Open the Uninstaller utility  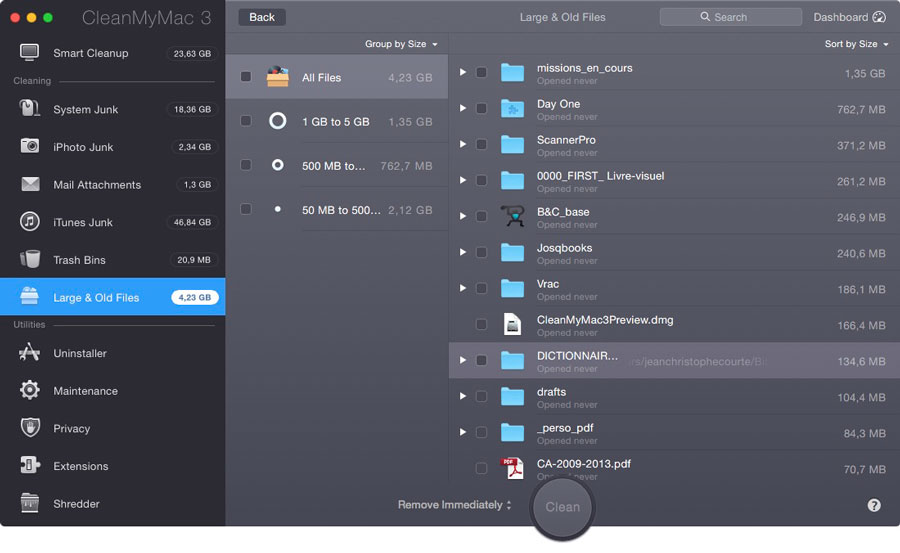[112, 353]
